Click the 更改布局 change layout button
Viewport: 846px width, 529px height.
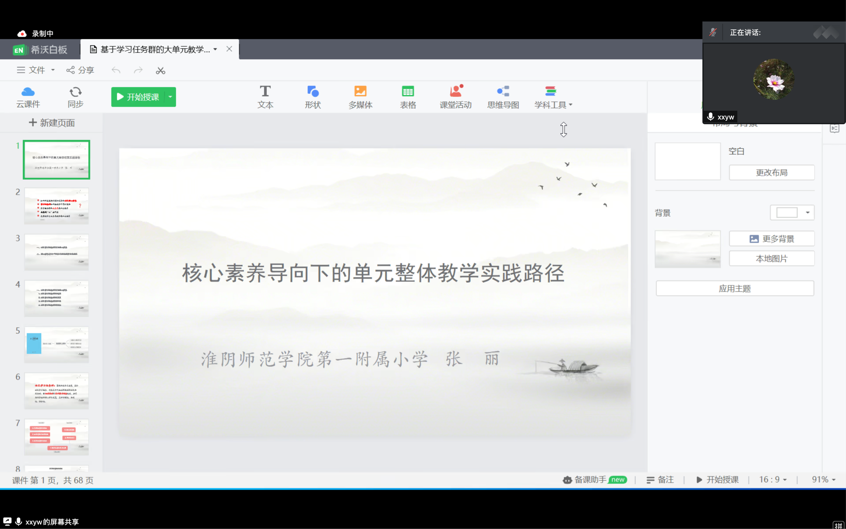point(771,172)
